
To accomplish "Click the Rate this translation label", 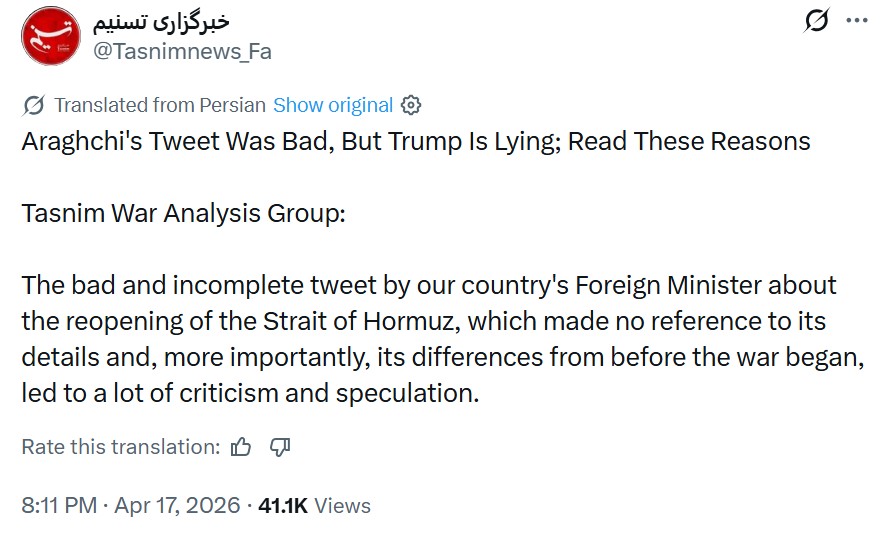I will click(x=120, y=447).
